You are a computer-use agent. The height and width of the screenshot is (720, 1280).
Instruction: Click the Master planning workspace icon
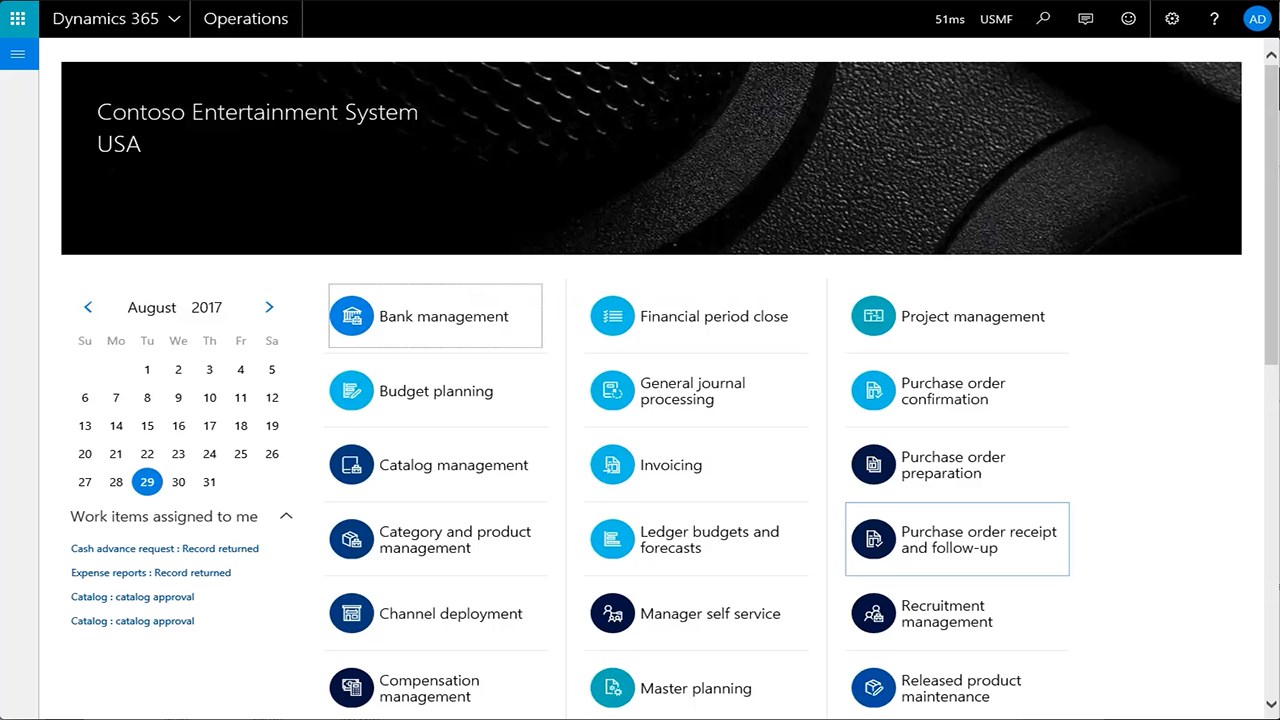[x=613, y=688]
